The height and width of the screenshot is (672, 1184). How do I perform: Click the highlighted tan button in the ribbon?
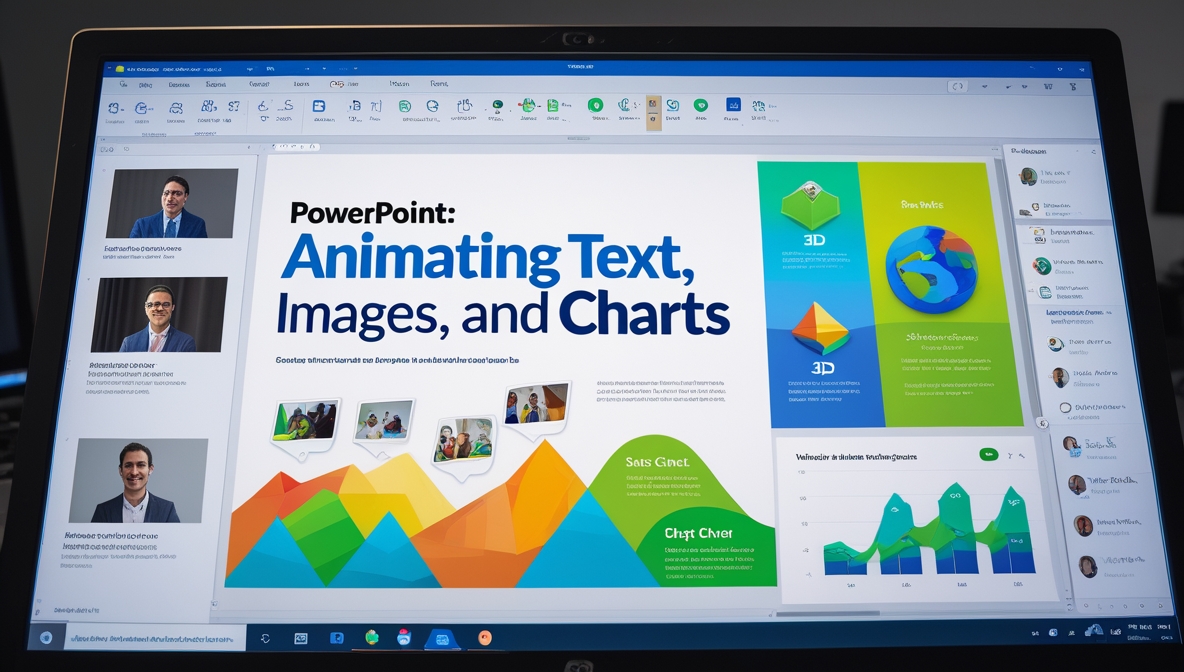tap(653, 113)
